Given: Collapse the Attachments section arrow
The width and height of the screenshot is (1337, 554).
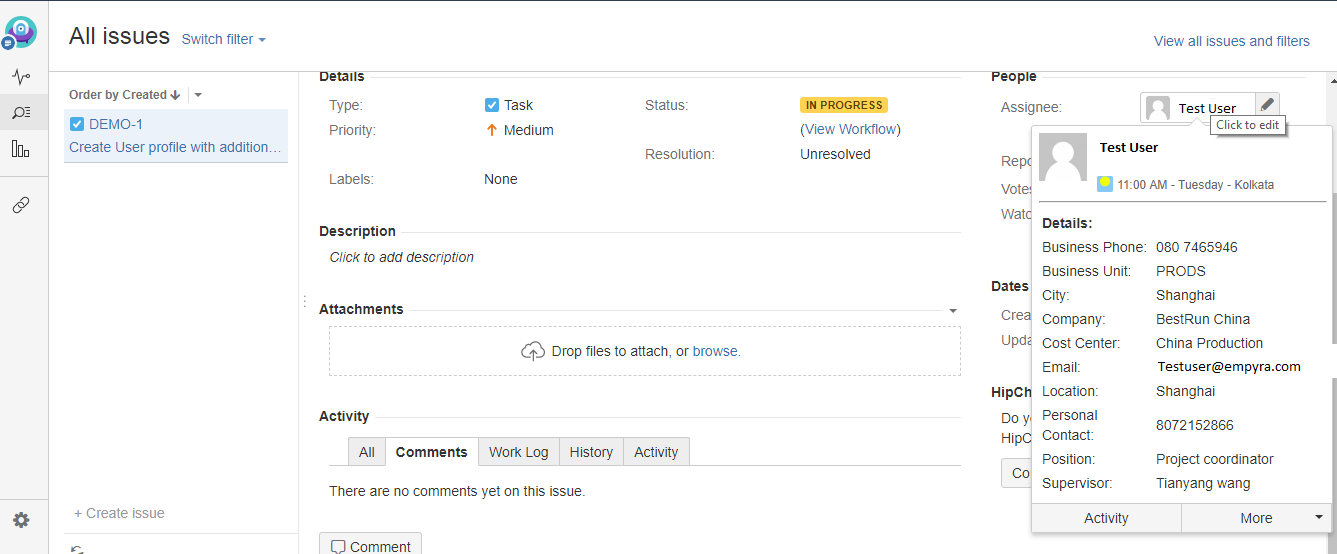Looking at the screenshot, I should tap(953, 310).
